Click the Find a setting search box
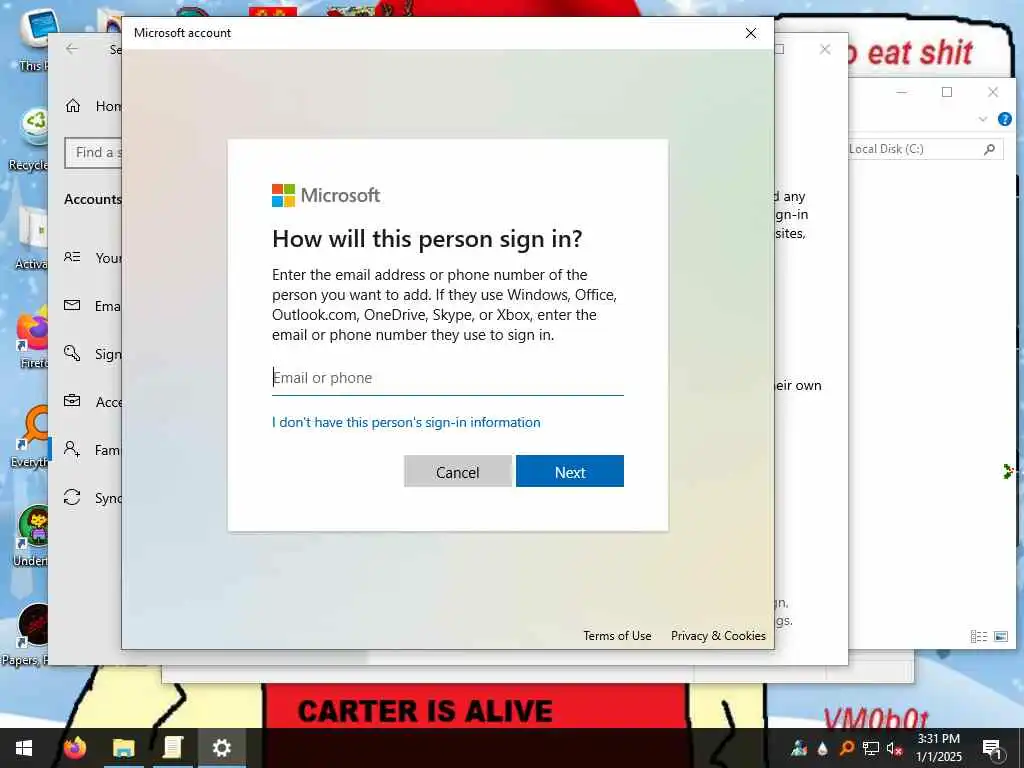This screenshot has height=768, width=1024. pos(93,153)
